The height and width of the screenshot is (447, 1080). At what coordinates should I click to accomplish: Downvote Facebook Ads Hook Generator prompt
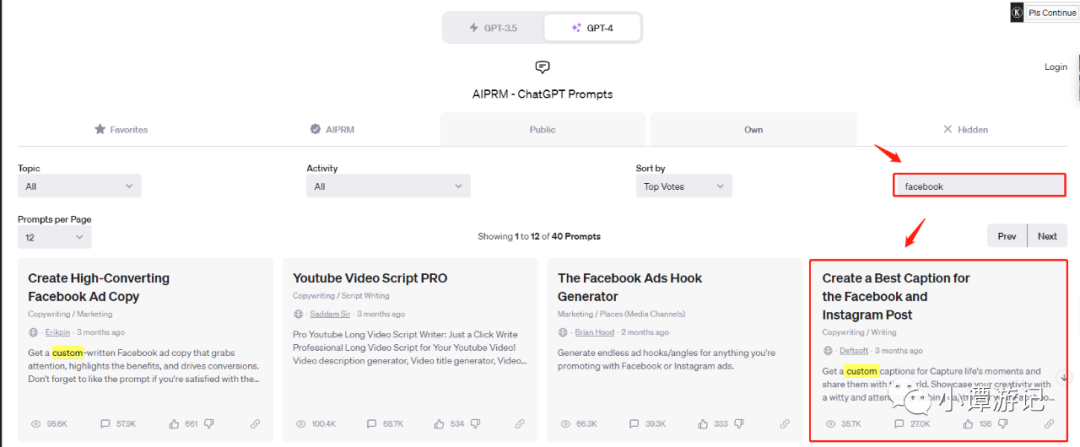pos(738,424)
